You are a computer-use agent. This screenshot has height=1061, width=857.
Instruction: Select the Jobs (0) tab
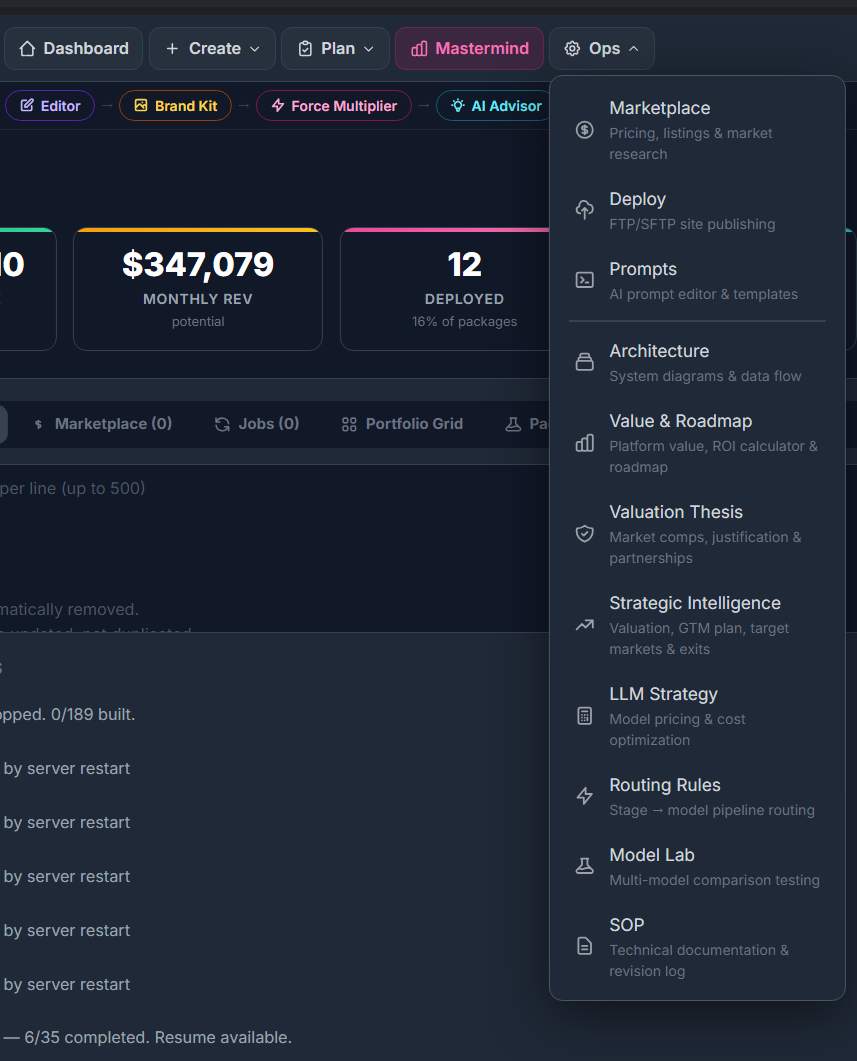pos(257,424)
